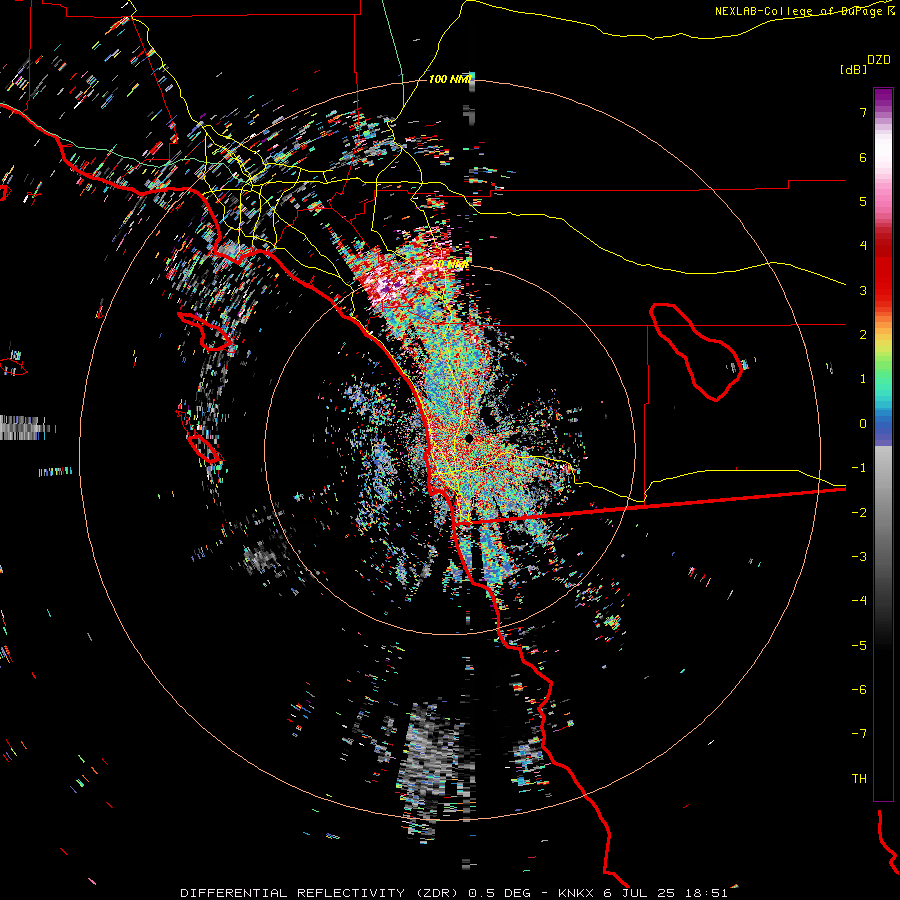
Task: Click the -1 value on color scale
Action: [x=859, y=468]
